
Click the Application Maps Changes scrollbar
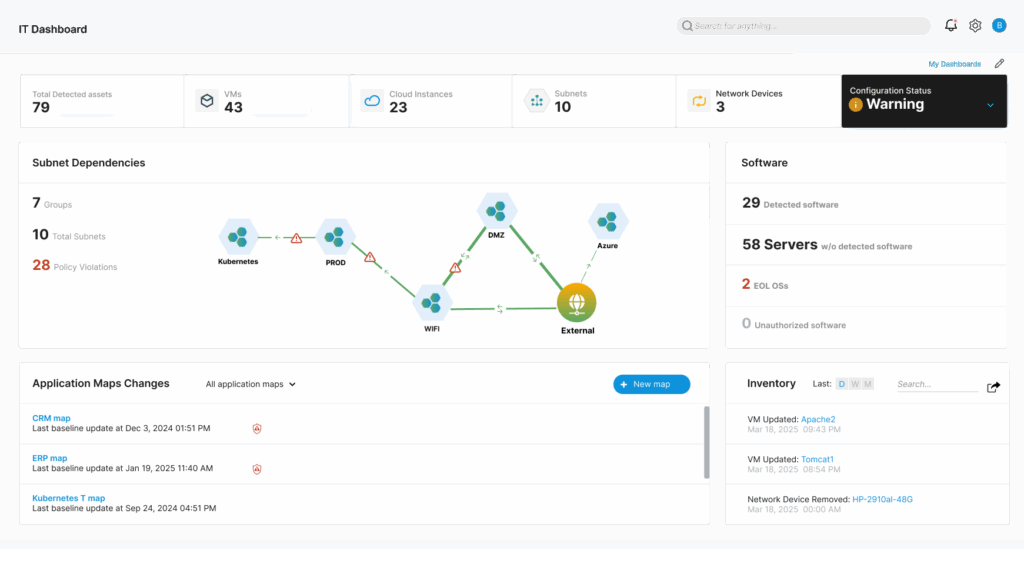tap(707, 443)
